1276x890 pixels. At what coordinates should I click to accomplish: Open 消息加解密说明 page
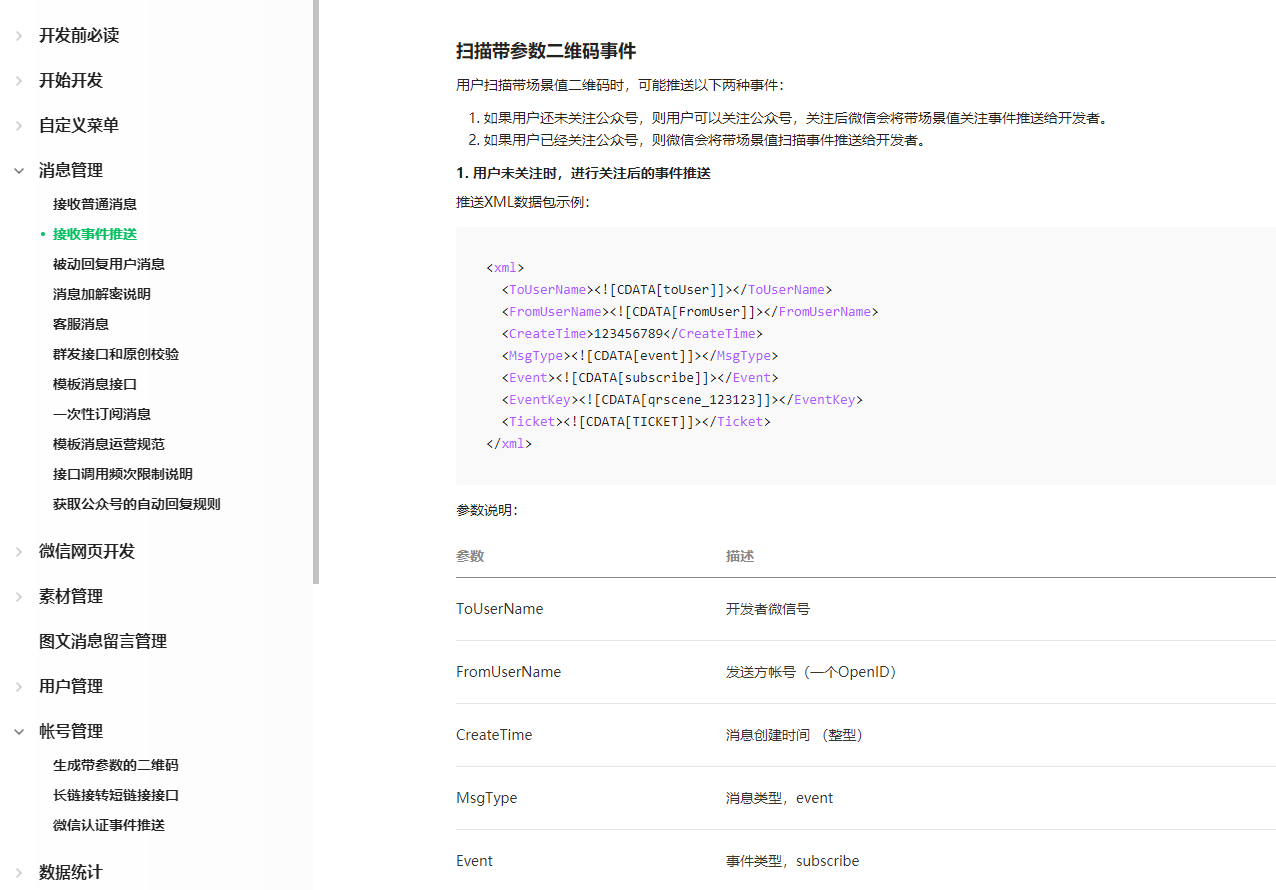102,294
